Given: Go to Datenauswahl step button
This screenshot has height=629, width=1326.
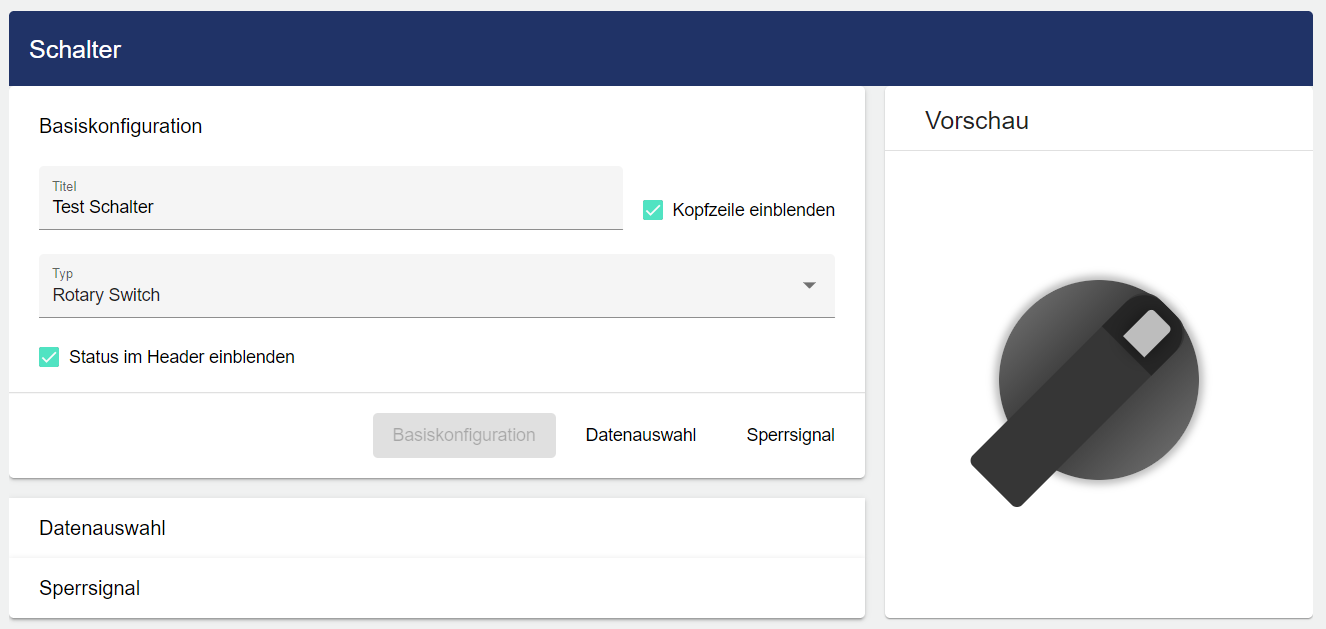Looking at the screenshot, I should click(640, 435).
